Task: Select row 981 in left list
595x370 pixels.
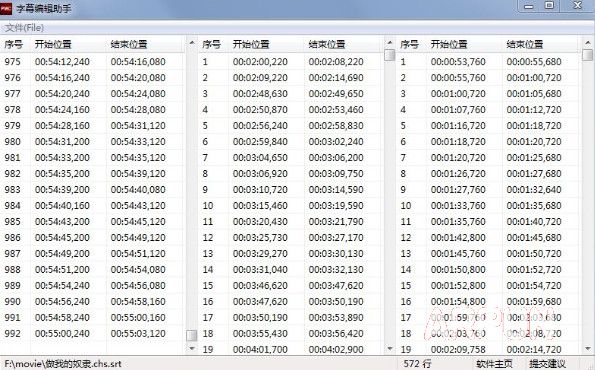Action: pyautogui.click(x=93, y=157)
